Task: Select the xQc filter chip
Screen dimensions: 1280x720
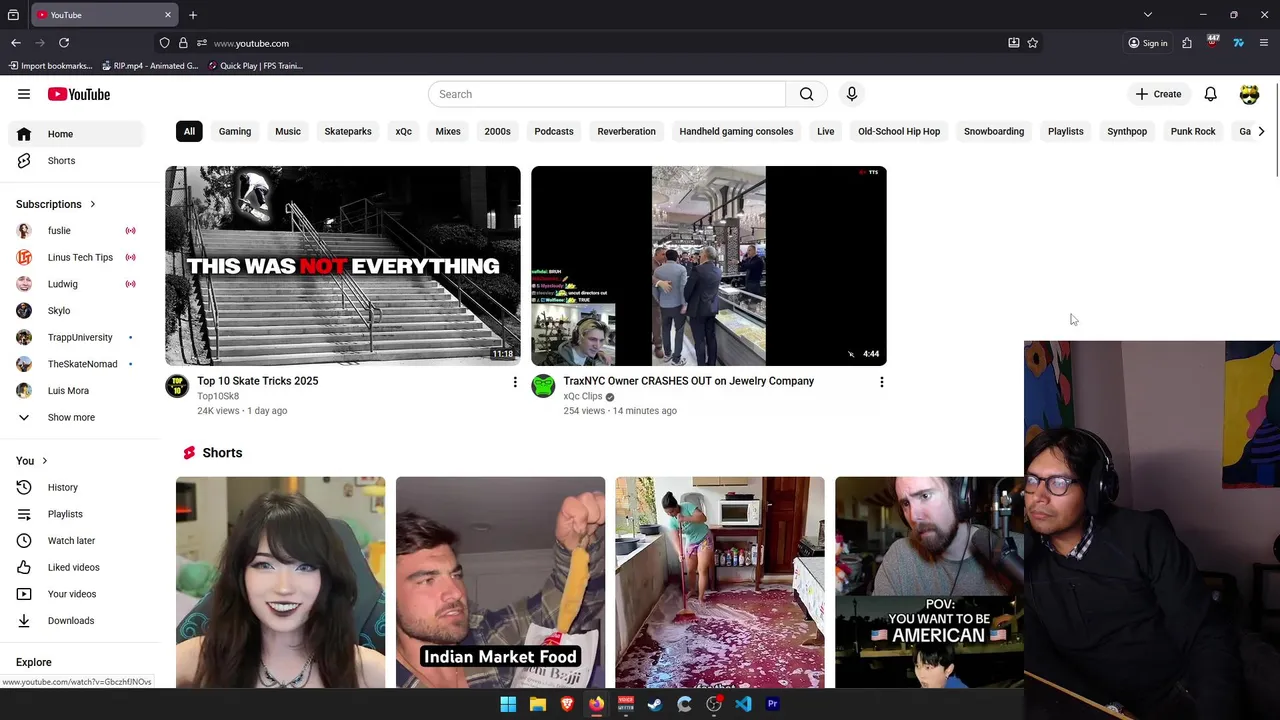Action: [x=403, y=131]
